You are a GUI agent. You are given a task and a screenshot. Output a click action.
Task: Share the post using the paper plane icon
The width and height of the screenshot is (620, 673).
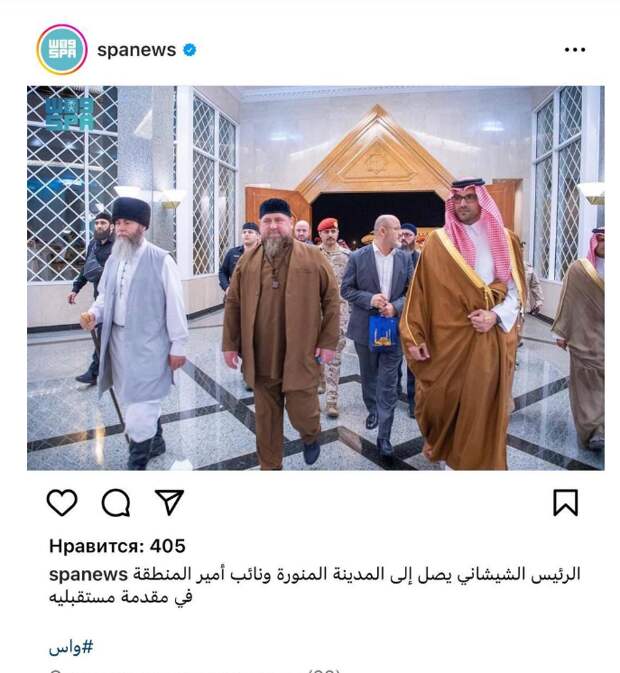tap(169, 502)
